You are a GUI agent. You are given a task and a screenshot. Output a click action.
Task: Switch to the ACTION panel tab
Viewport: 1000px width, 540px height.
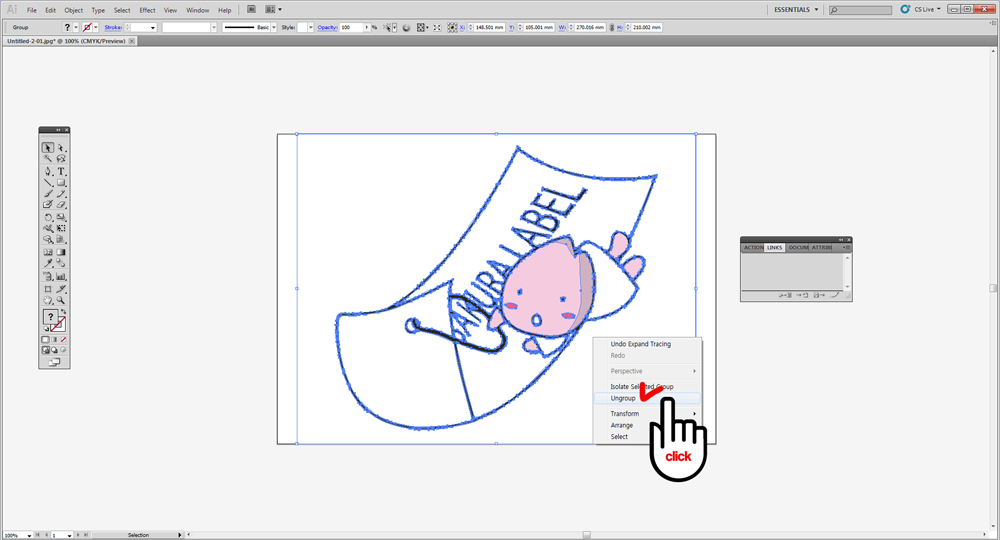(753, 247)
